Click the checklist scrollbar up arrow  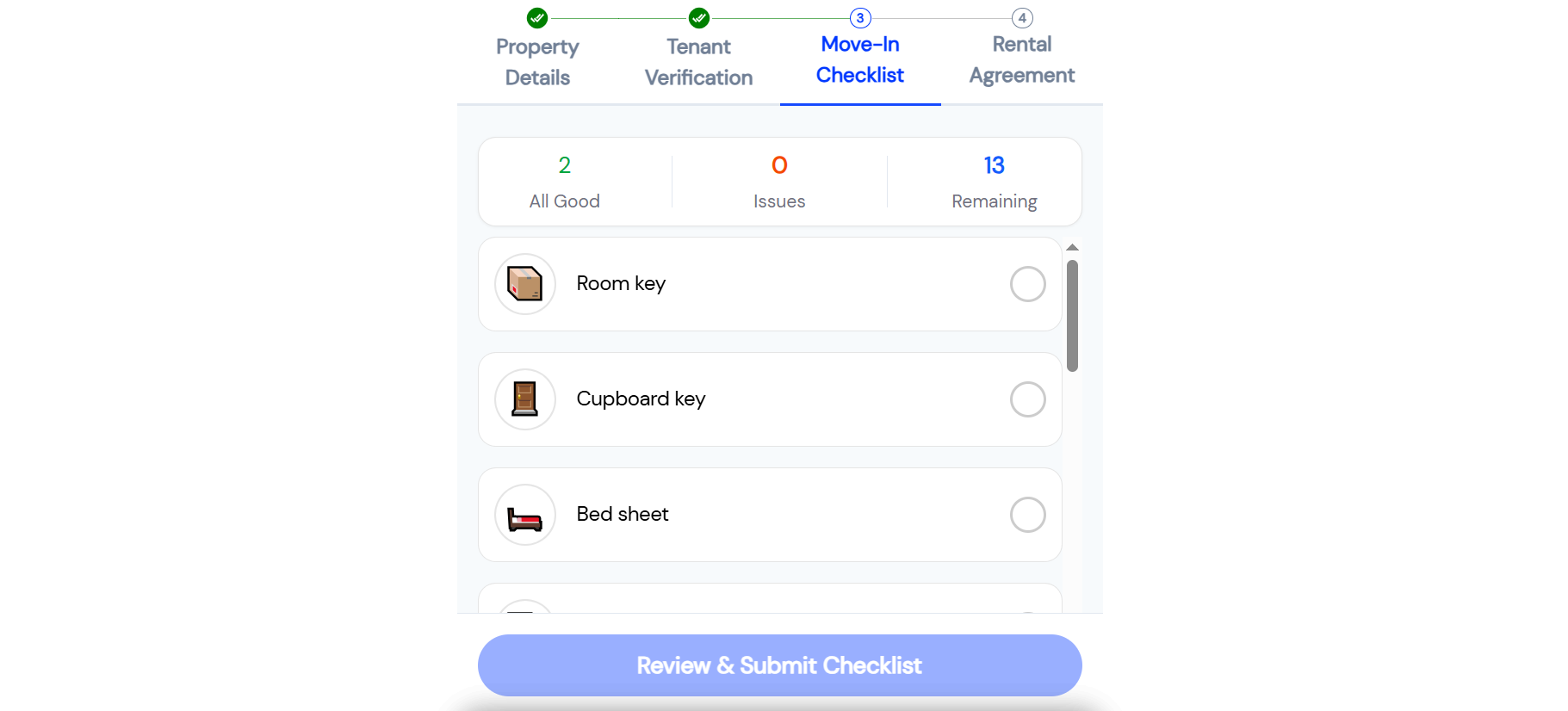(x=1072, y=248)
